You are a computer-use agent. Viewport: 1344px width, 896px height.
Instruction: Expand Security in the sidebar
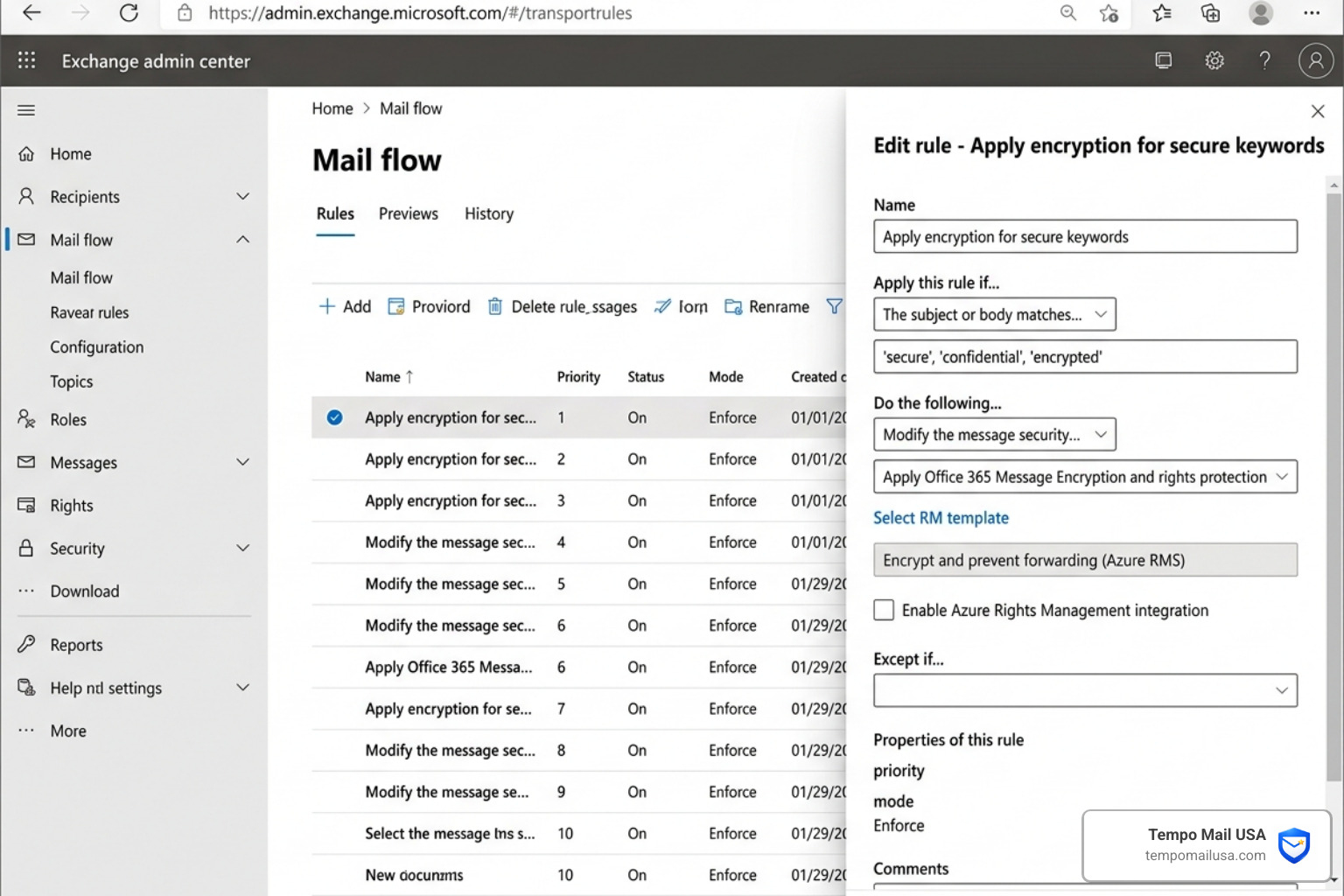point(242,548)
